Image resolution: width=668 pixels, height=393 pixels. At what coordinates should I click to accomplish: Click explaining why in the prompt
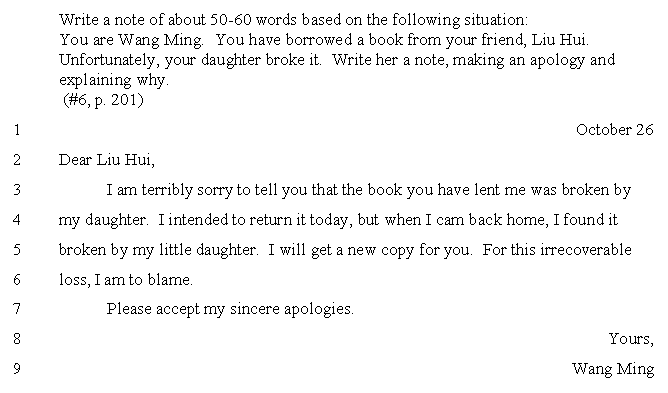coord(114,80)
